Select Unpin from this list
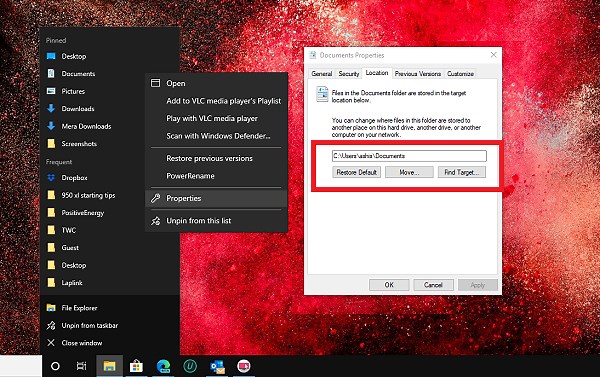Viewport: 600px width, 377px height. [x=216, y=221]
